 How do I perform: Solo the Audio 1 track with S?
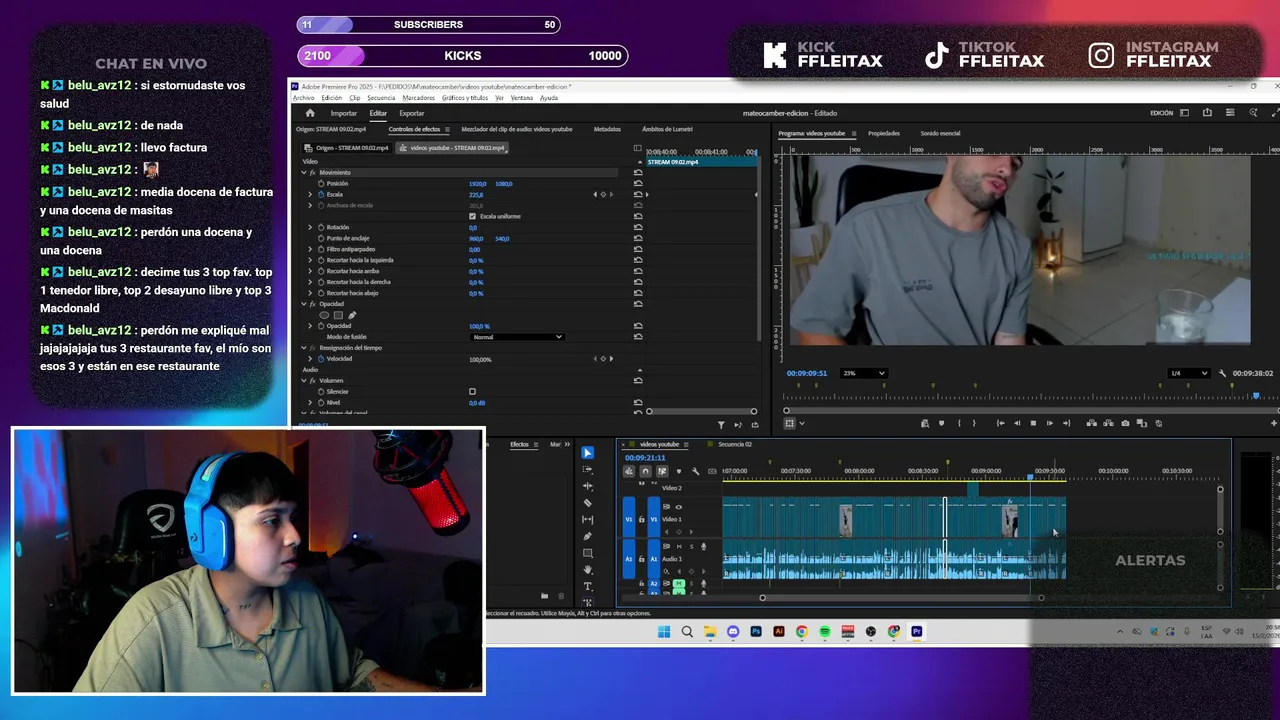[691, 546]
